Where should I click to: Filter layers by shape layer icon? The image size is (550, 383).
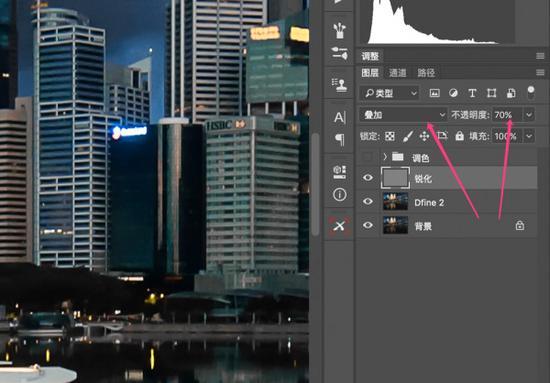(x=491, y=93)
